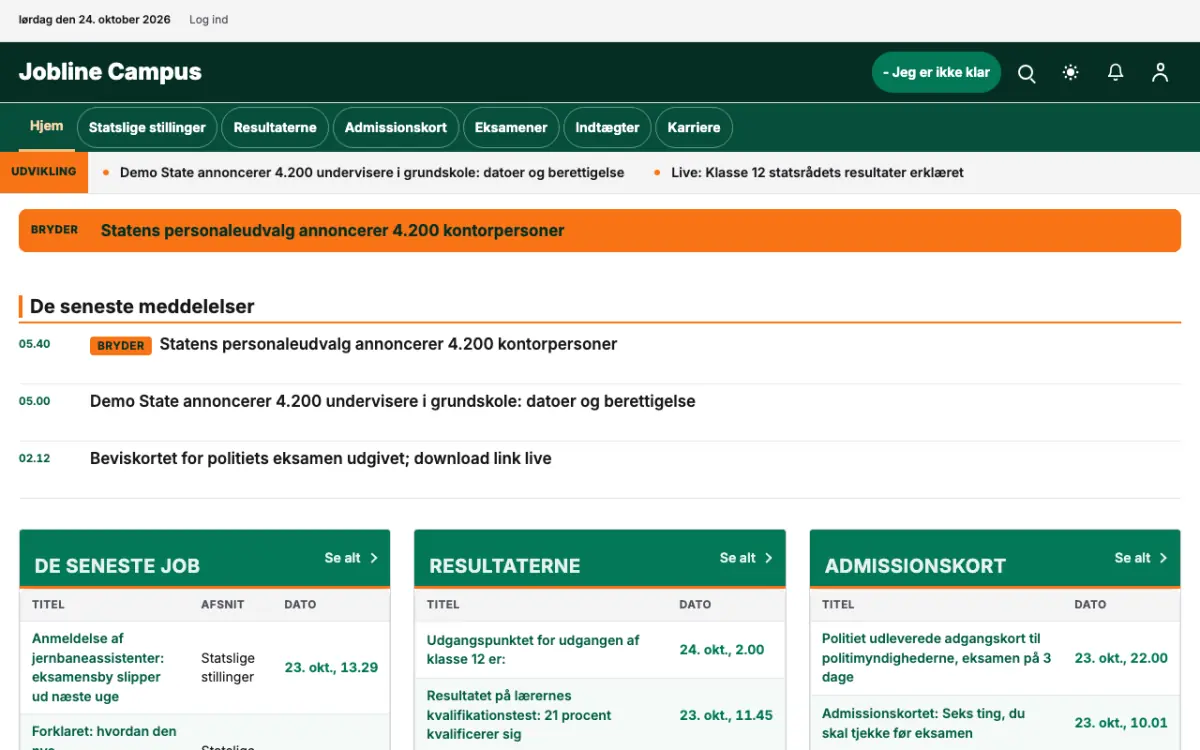
Task: Open orange breaking banner about kontorpersoner
Action: click(x=600, y=230)
